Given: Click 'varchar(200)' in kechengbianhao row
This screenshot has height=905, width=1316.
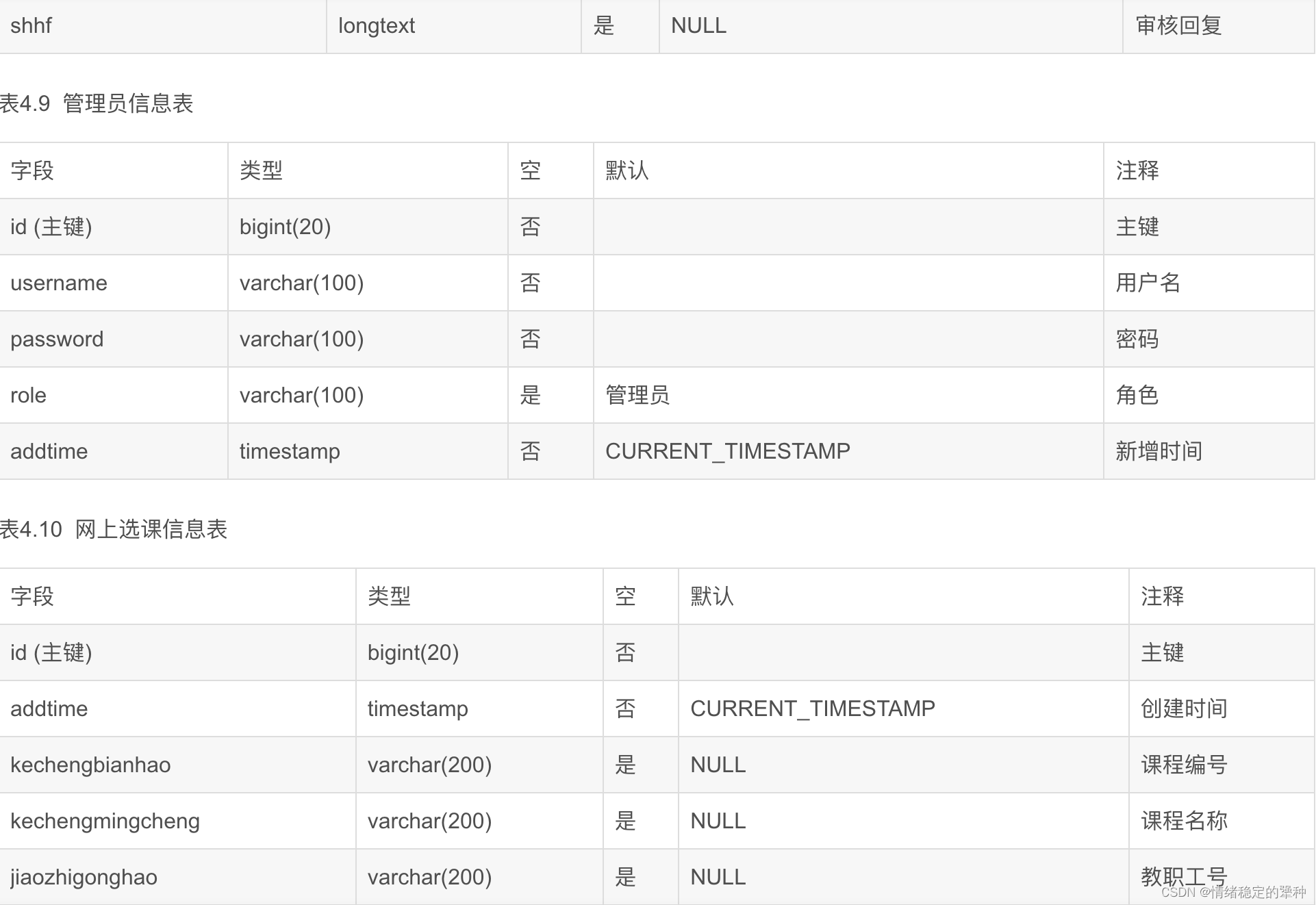Looking at the screenshot, I should (x=429, y=765).
